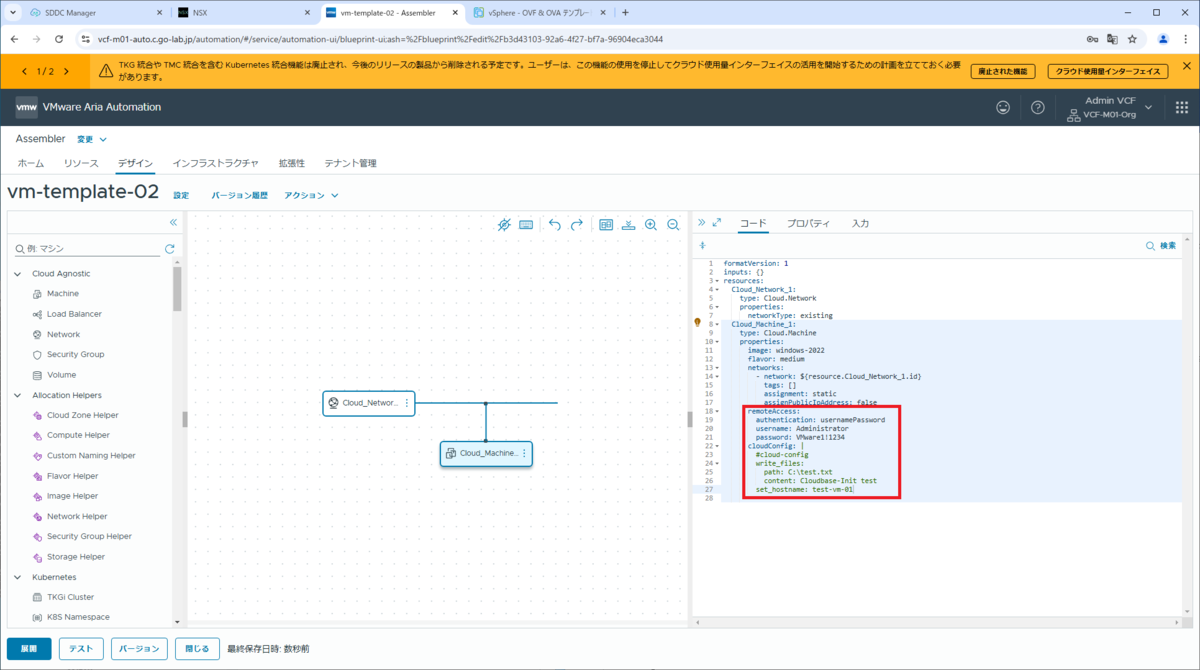Screen dimensions: 1200x670
Task: Select the Cloud_Network node on canvas
Action: 368,403
